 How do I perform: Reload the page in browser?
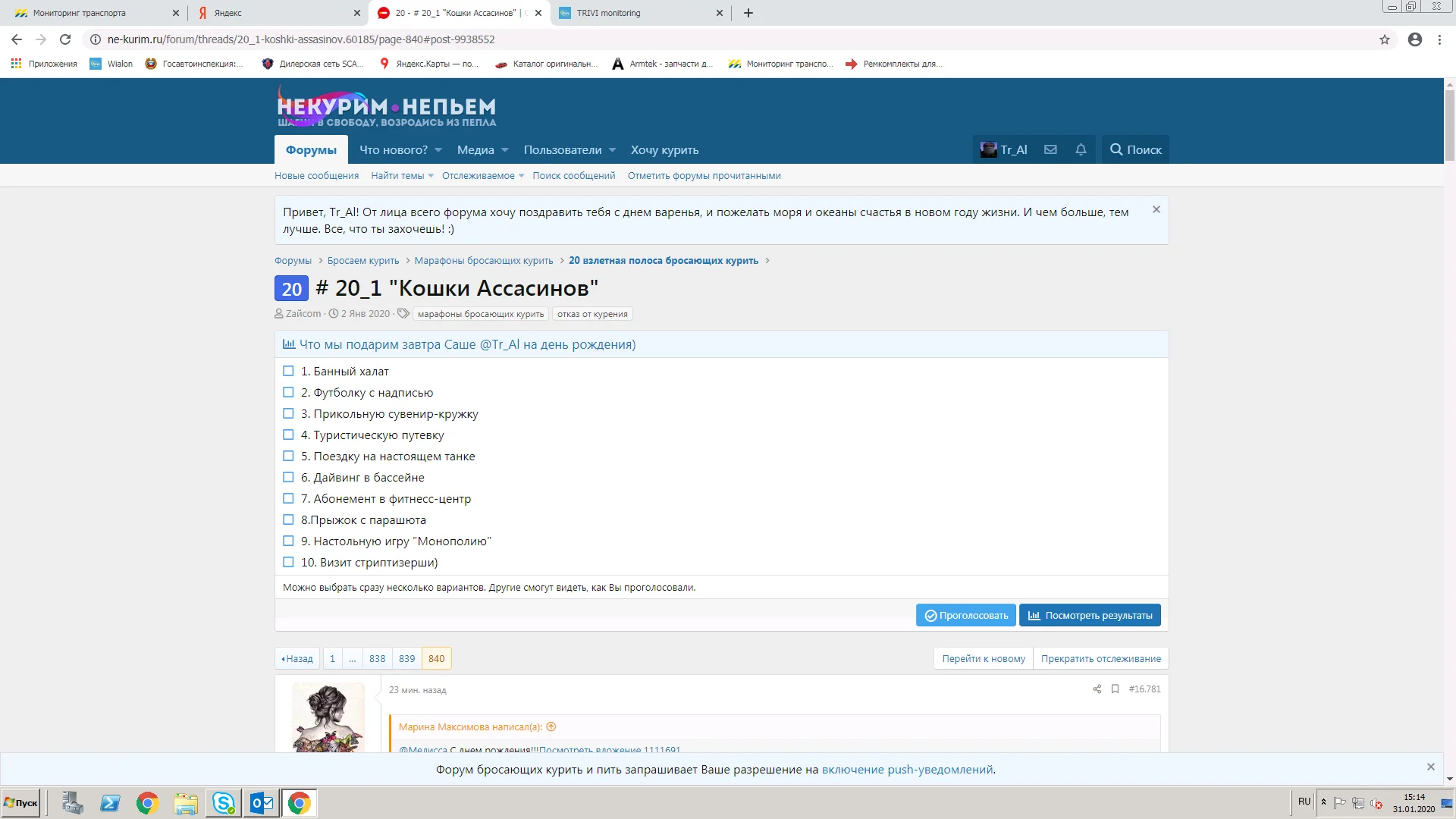(65, 39)
